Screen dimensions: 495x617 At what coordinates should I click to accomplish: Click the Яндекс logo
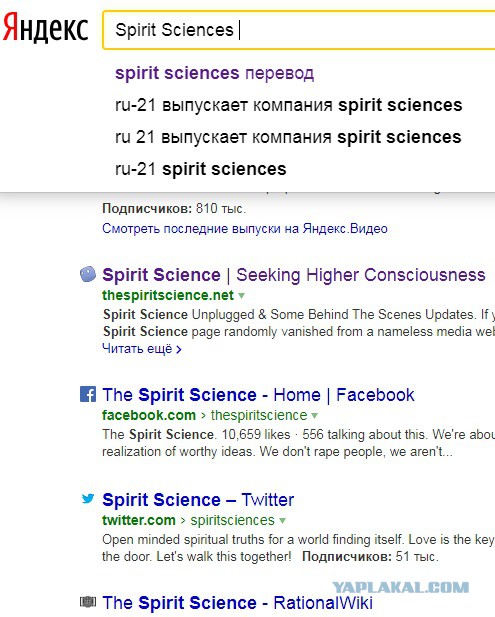45,28
